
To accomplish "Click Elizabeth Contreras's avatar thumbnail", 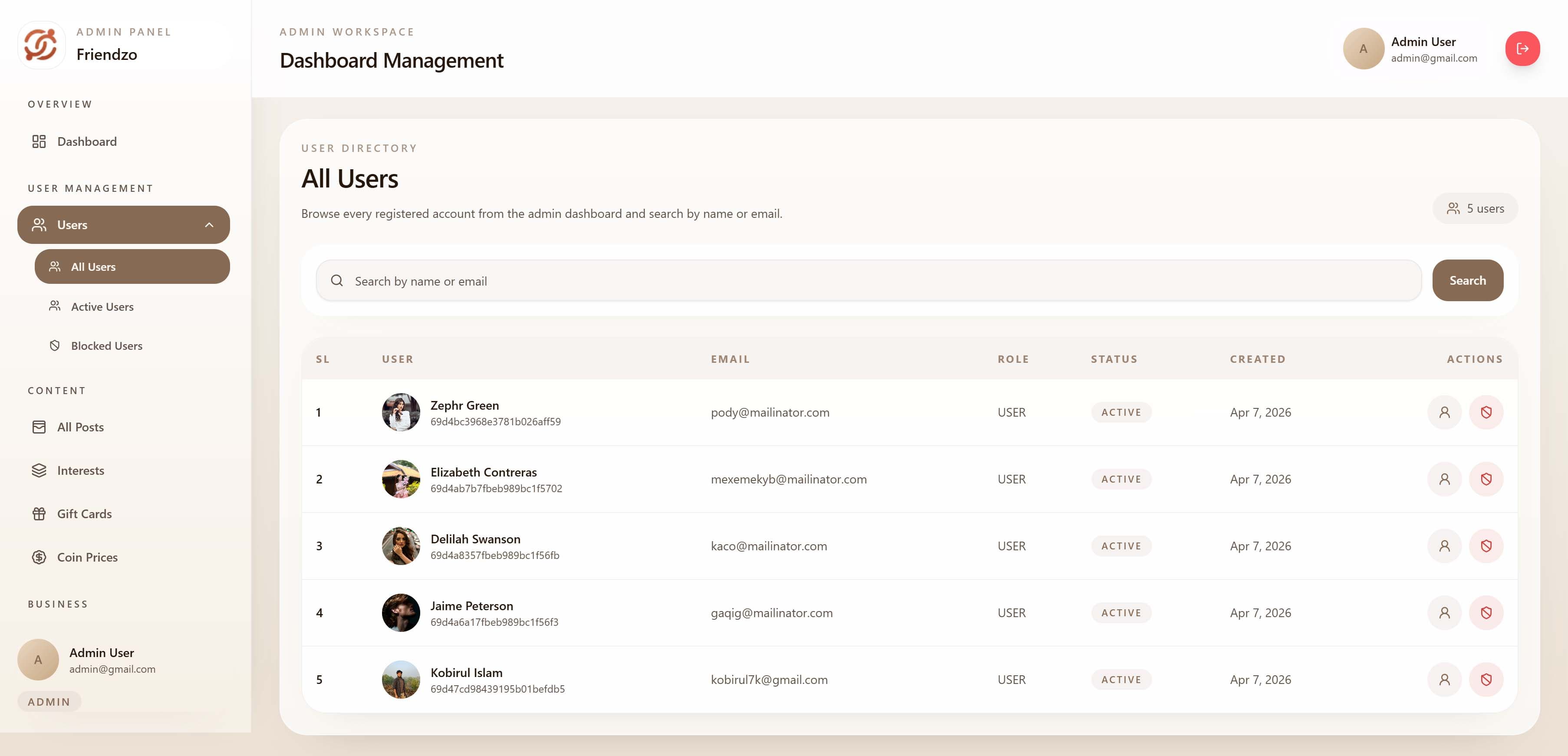I will click(401, 479).
